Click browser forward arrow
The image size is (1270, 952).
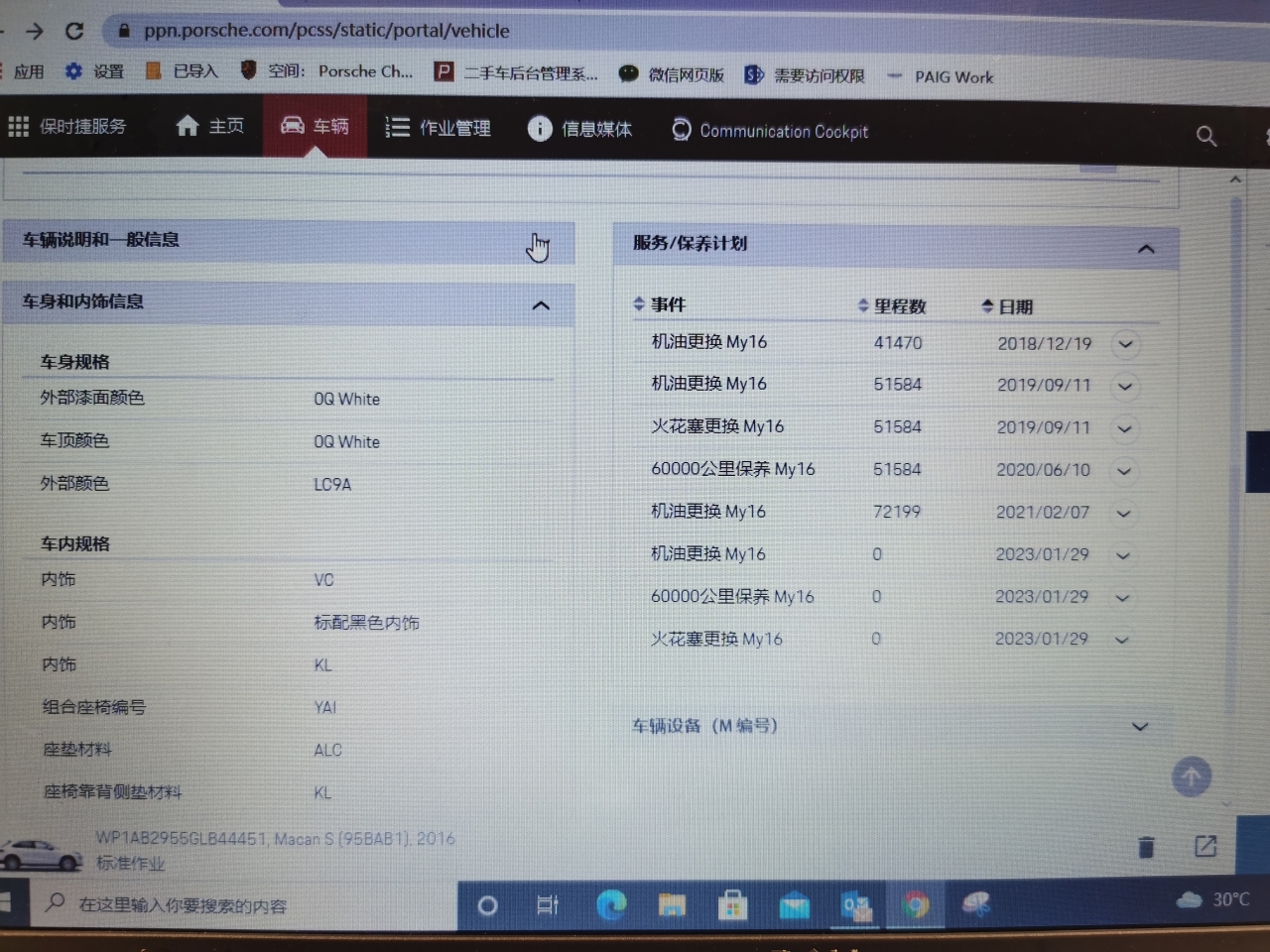[35, 31]
